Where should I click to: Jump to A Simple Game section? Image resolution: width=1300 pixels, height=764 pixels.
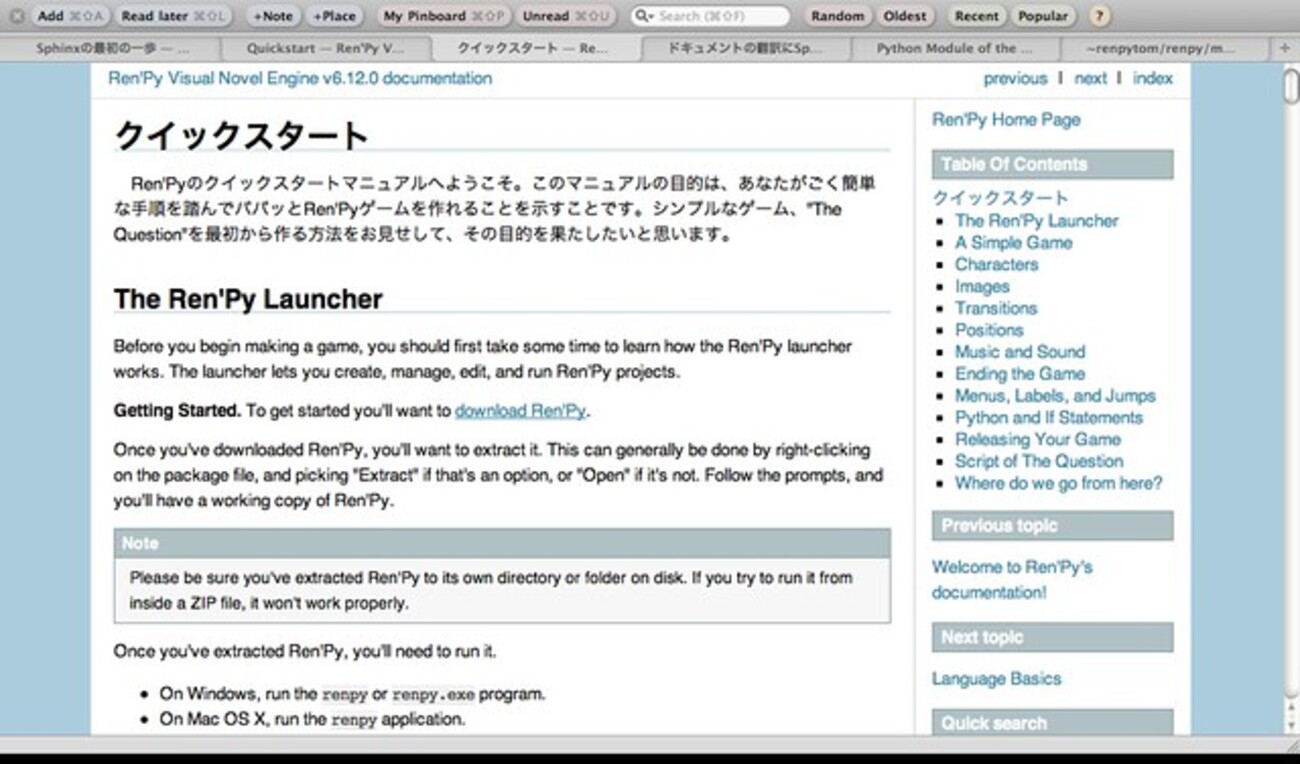coord(1013,243)
